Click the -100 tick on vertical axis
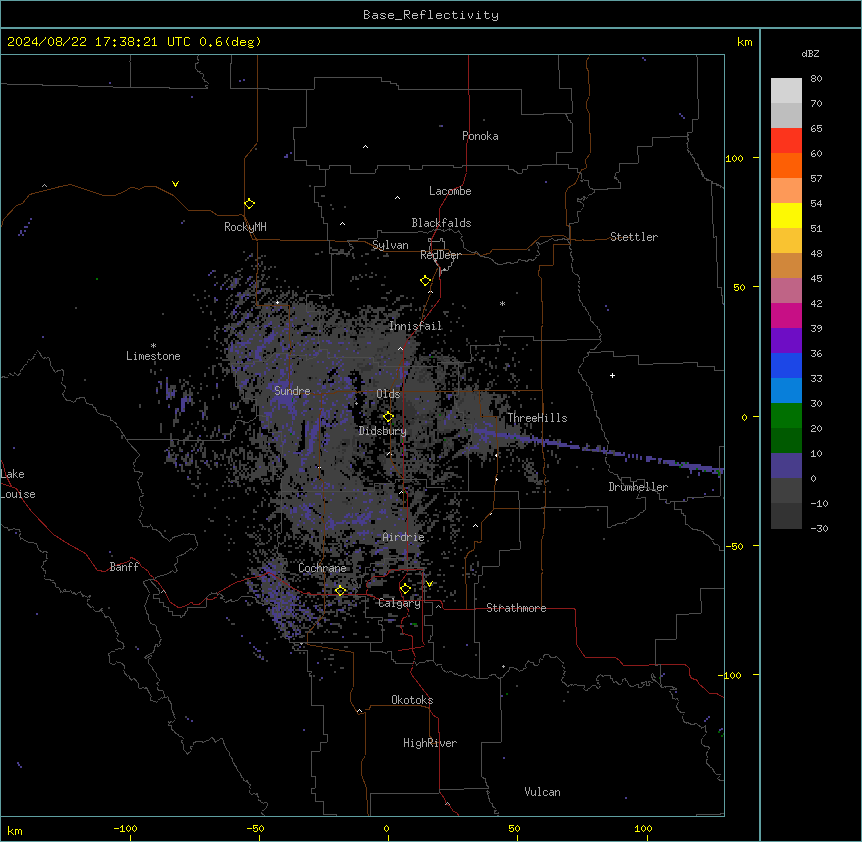The height and width of the screenshot is (842, 862). tap(731, 675)
